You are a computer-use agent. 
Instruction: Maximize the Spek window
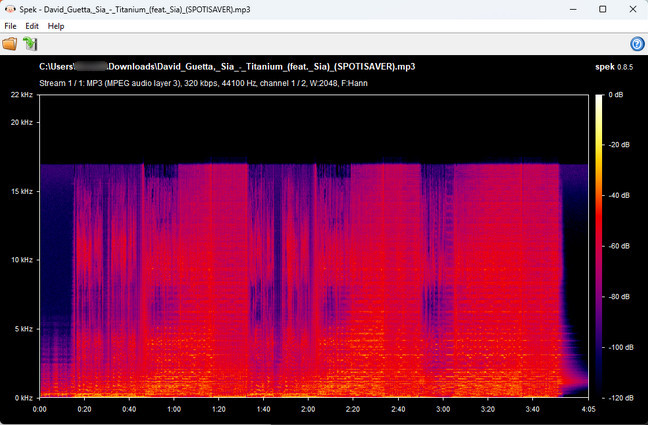point(603,9)
